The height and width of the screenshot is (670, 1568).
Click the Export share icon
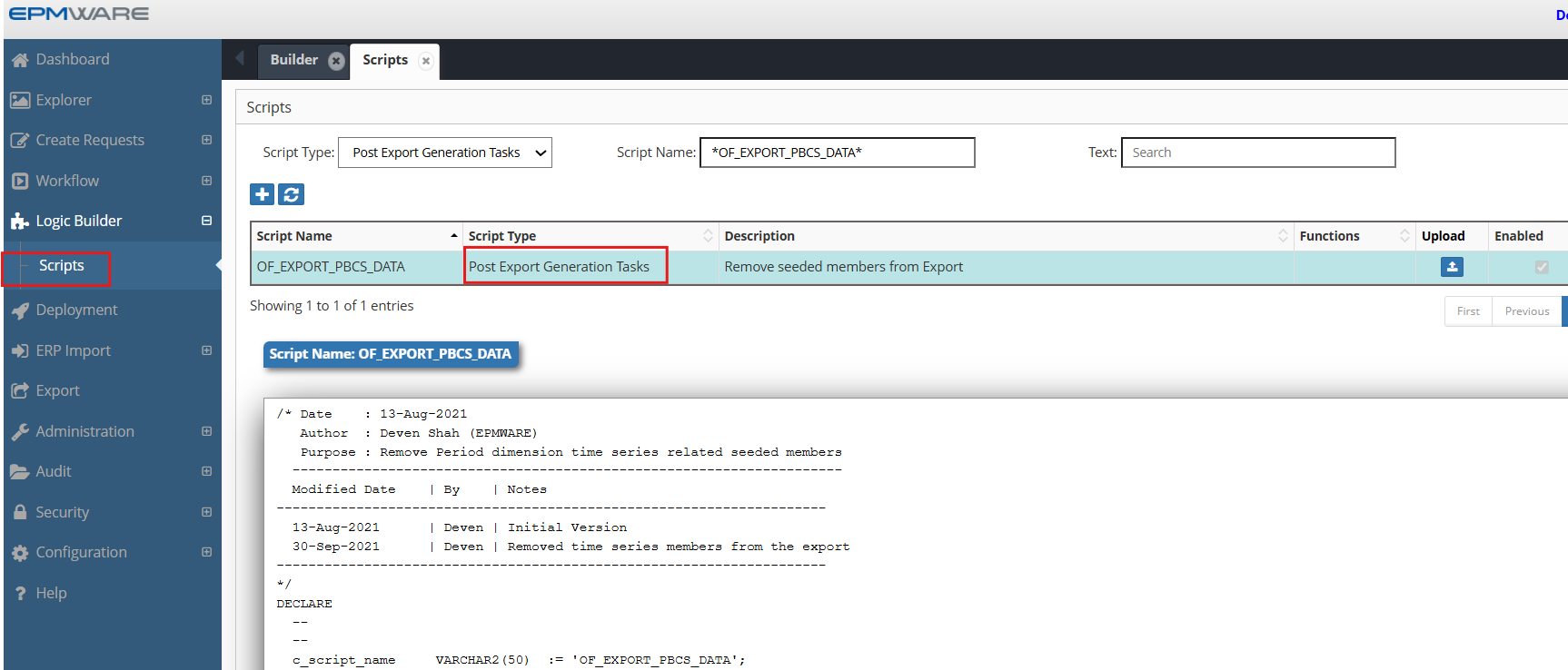point(20,391)
